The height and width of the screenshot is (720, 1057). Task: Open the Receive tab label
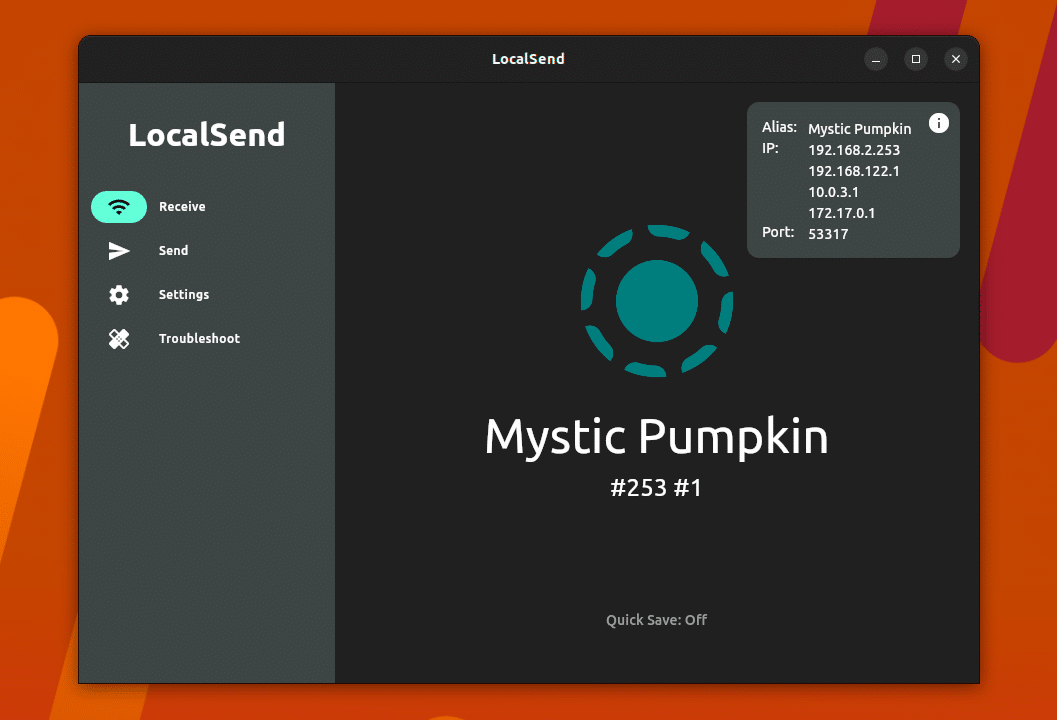182,207
